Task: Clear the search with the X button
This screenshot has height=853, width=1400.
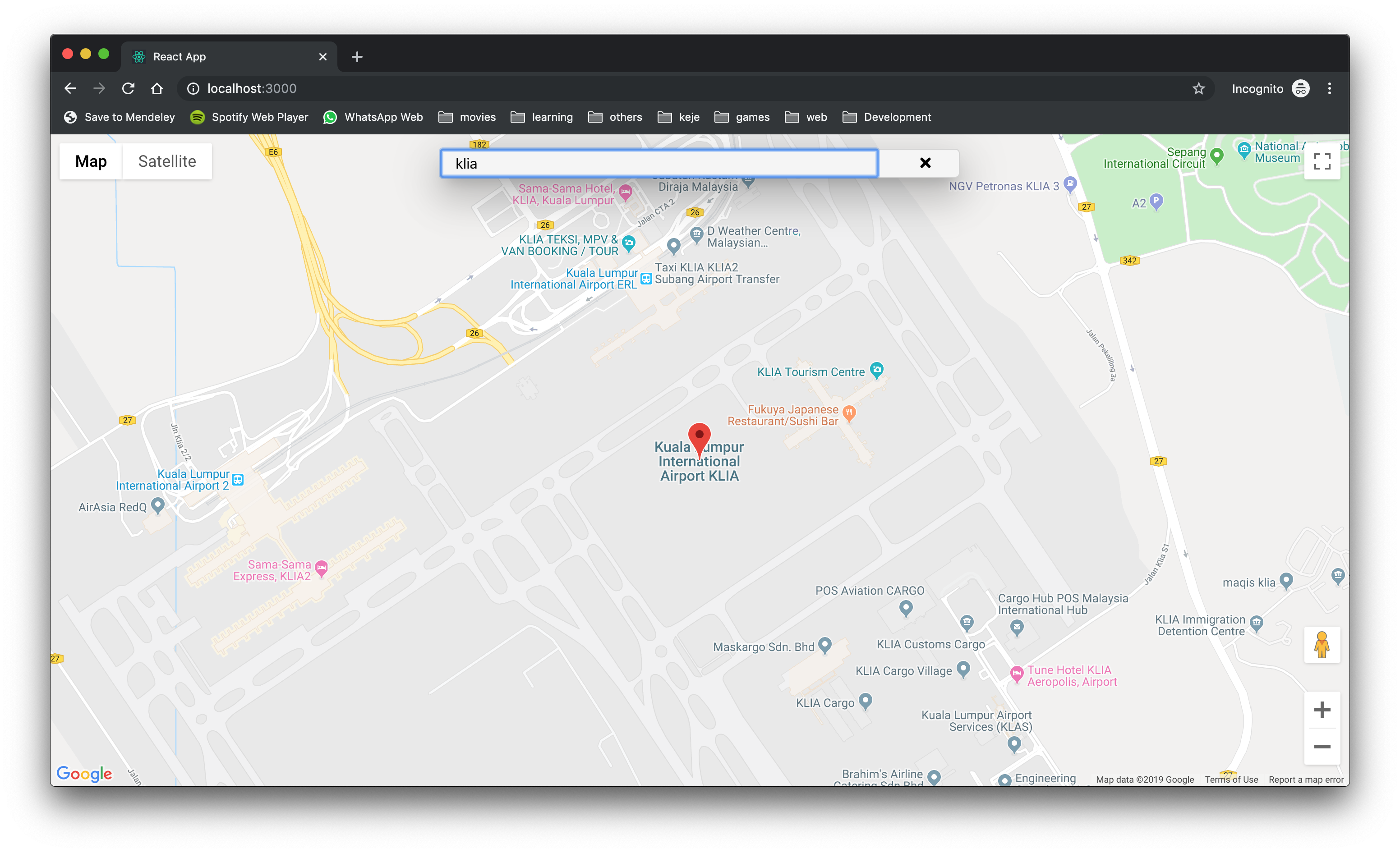Action: 925,163
